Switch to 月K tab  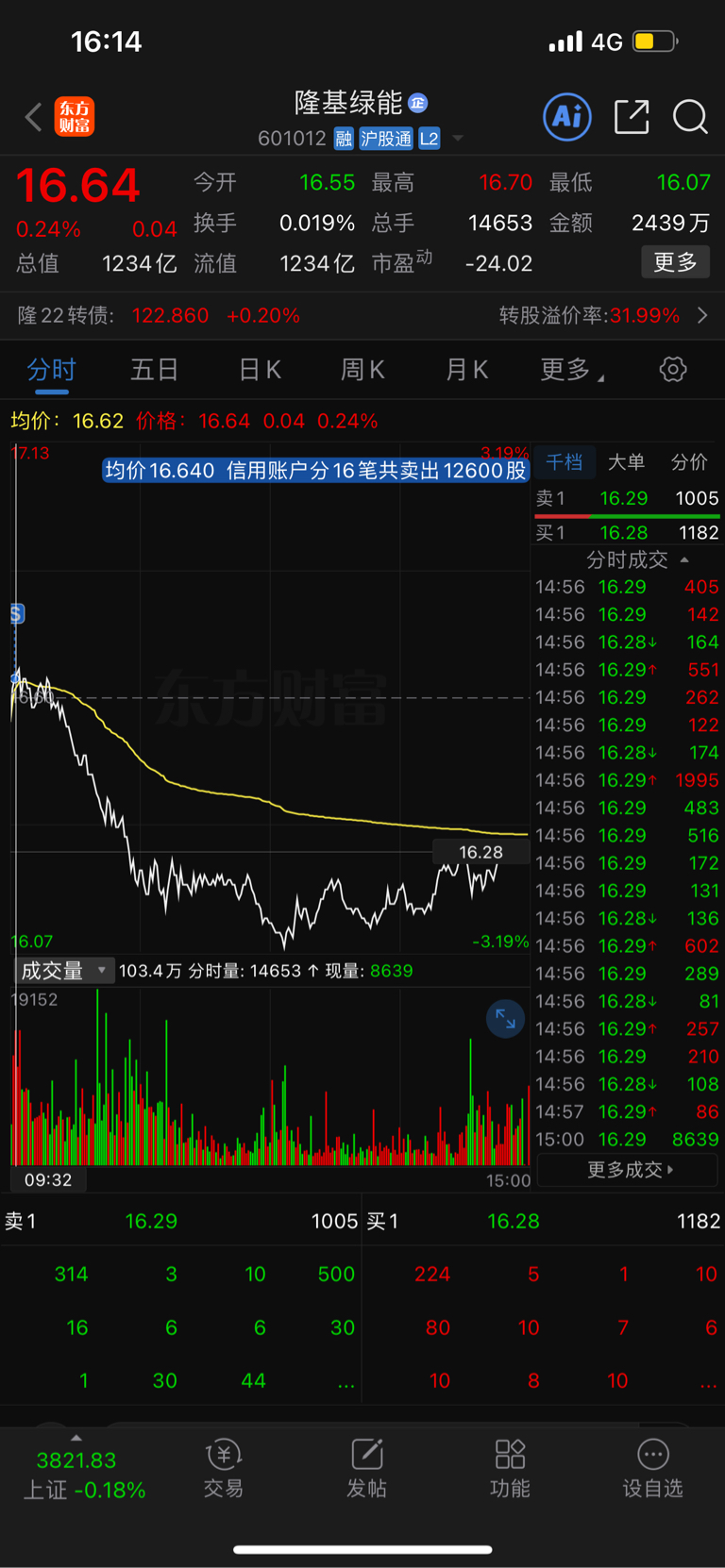[466, 370]
